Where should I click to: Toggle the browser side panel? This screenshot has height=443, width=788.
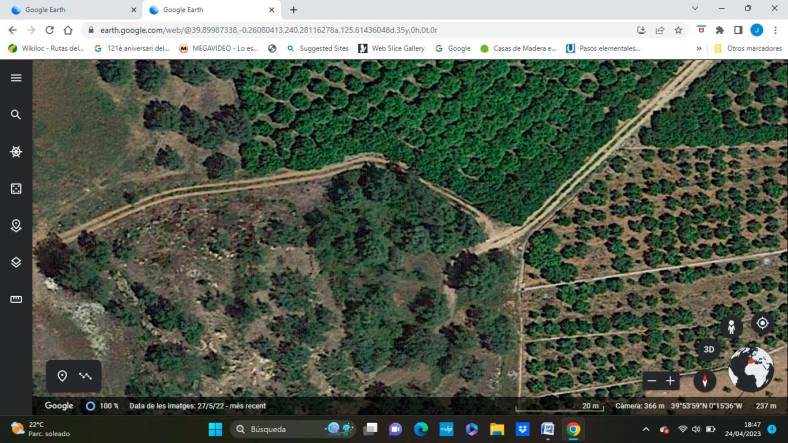pos(738,30)
